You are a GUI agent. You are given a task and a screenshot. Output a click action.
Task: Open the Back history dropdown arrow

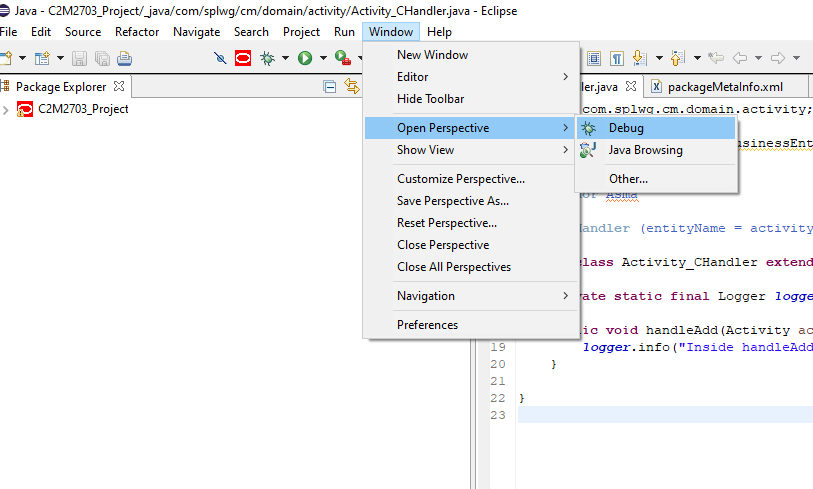click(x=758, y=58)
